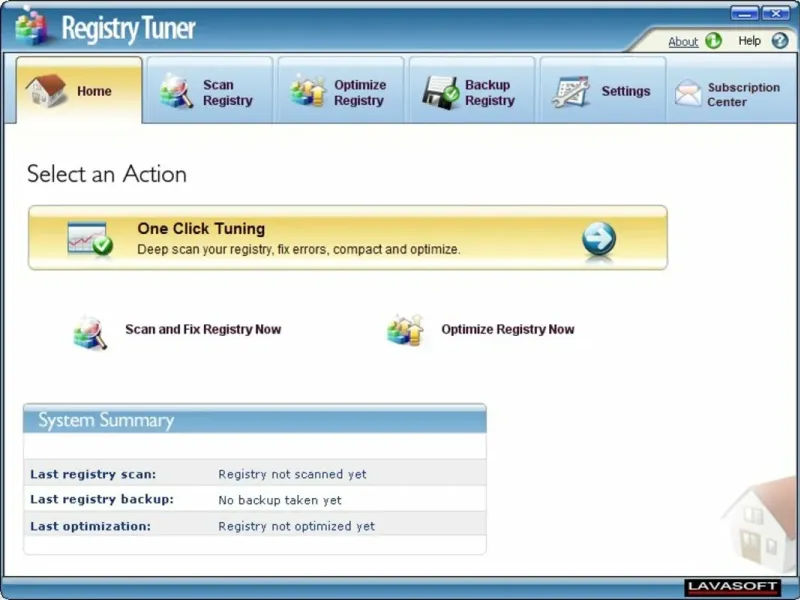Image resolution: width=800 pixels, height=600 pixels.
Task: Click the Subscription Center envelope icon
Action: click(688, 93)
